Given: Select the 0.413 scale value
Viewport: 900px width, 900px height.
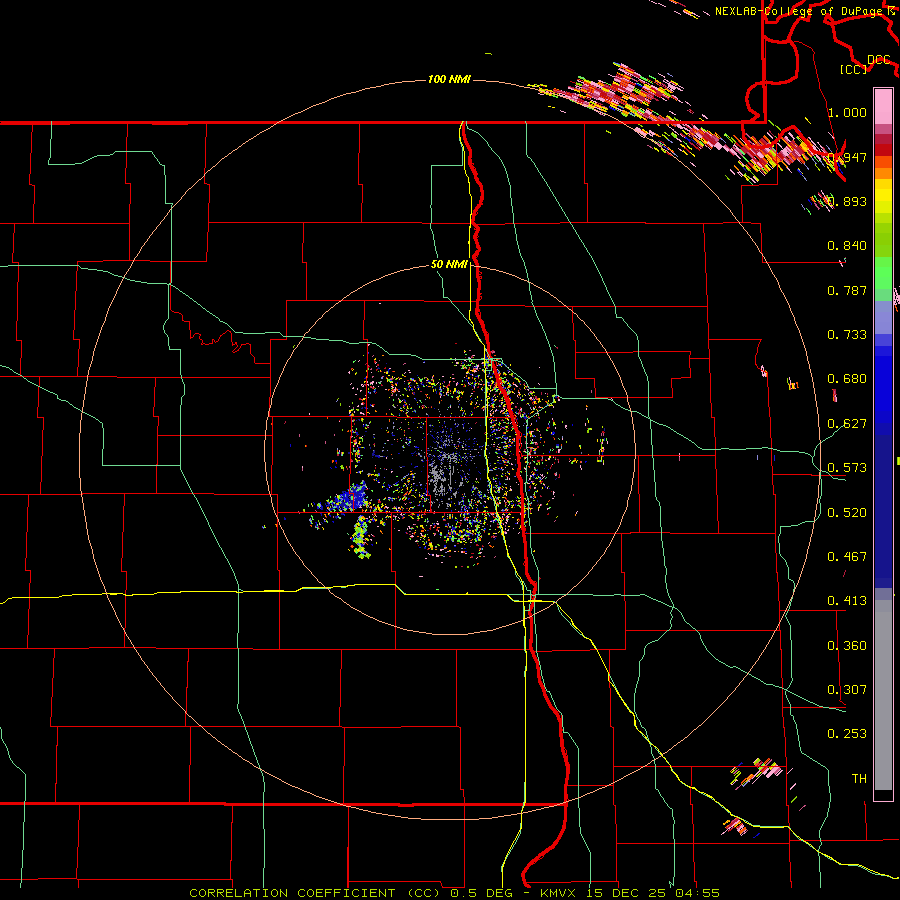Looking at the screenshot, I should pos(847,601).
